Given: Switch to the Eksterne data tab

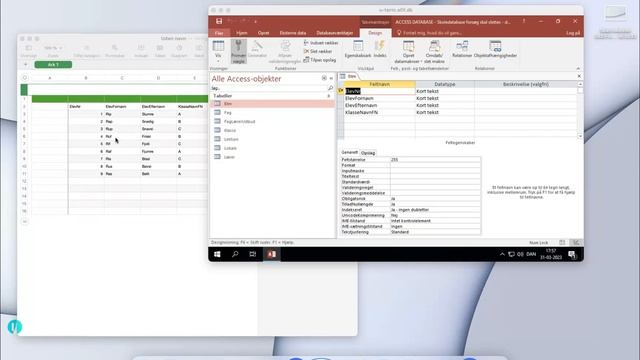Looking at the screenshot, I should tap(293, 33).
